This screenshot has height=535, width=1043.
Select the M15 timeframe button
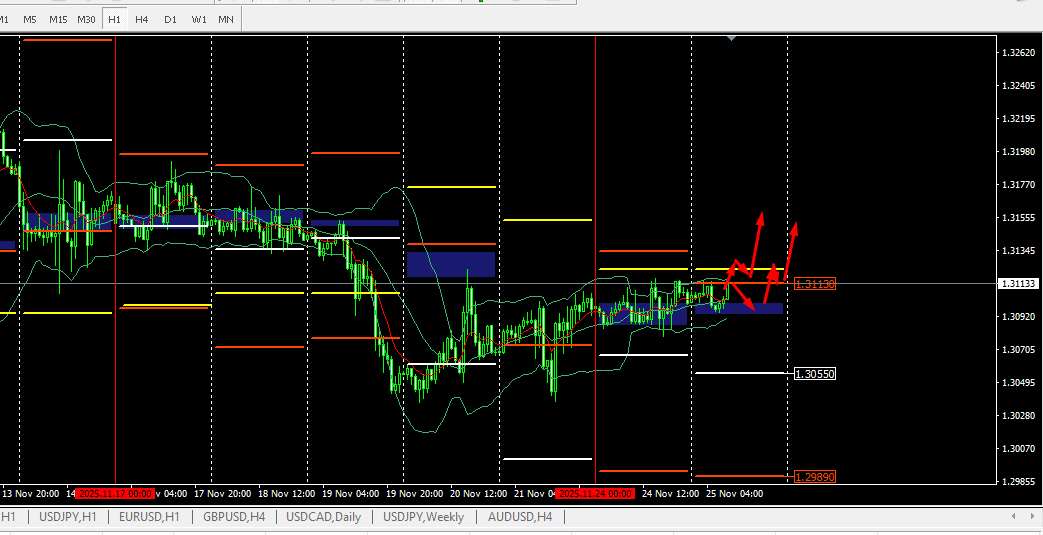pyautogui.click(x=58, y=19)
